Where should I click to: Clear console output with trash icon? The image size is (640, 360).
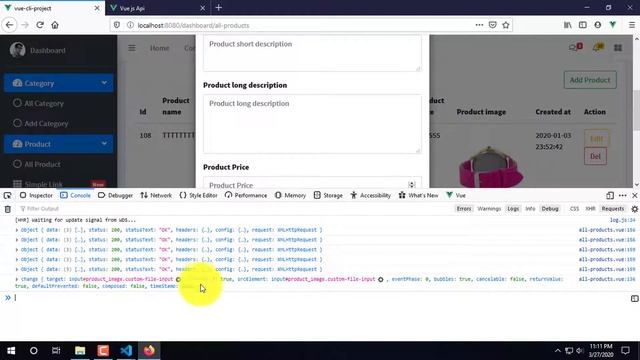click(x=7, y=209)
